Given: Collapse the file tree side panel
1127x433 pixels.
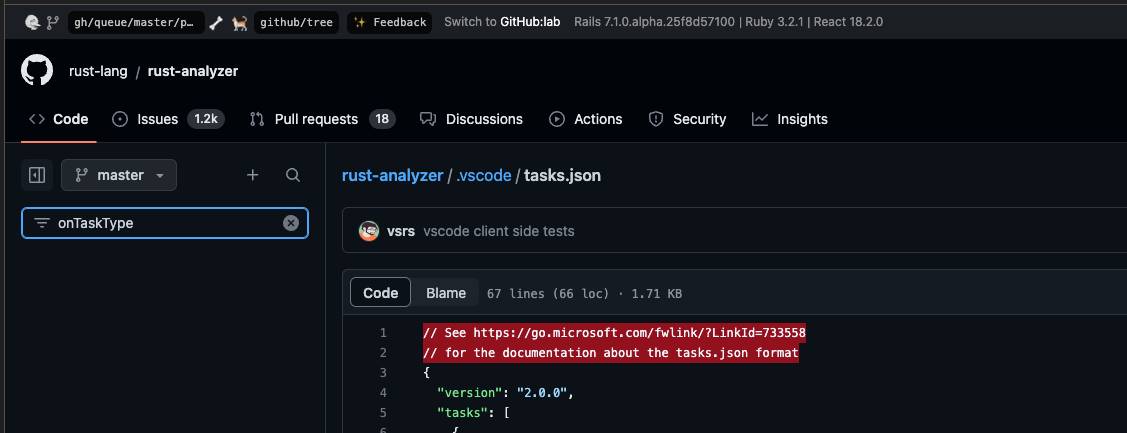Looking at the screenshot, I should pyautogui.click(x=37, y=175).
